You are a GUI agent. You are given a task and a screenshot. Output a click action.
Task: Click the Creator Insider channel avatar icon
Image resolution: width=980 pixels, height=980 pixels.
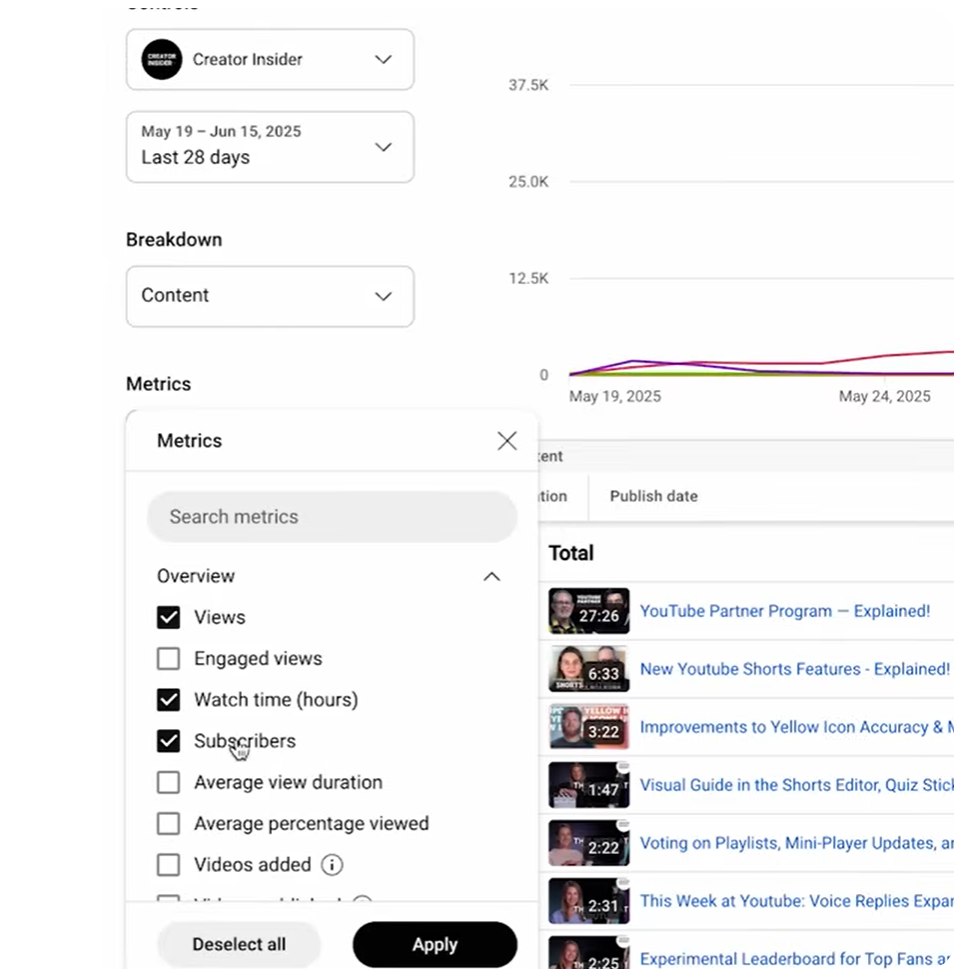tap(161, 59)
